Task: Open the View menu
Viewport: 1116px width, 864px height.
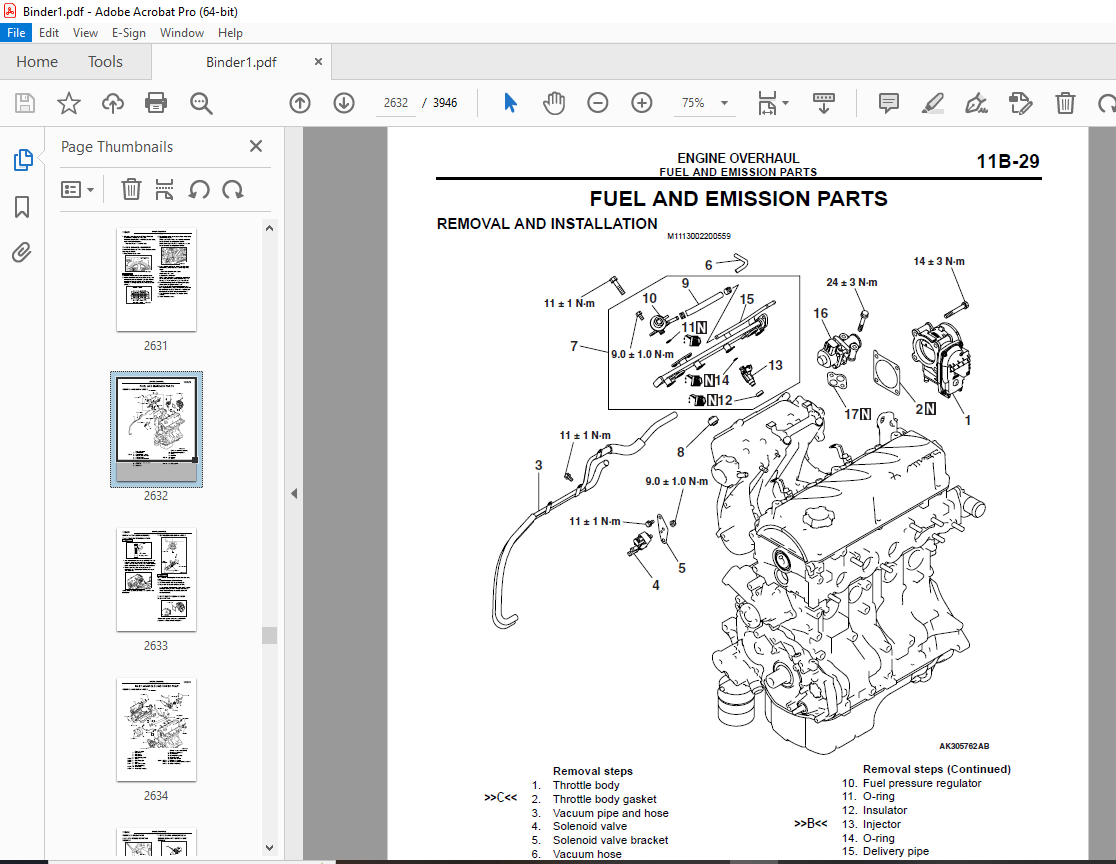Action: [85, 33]
